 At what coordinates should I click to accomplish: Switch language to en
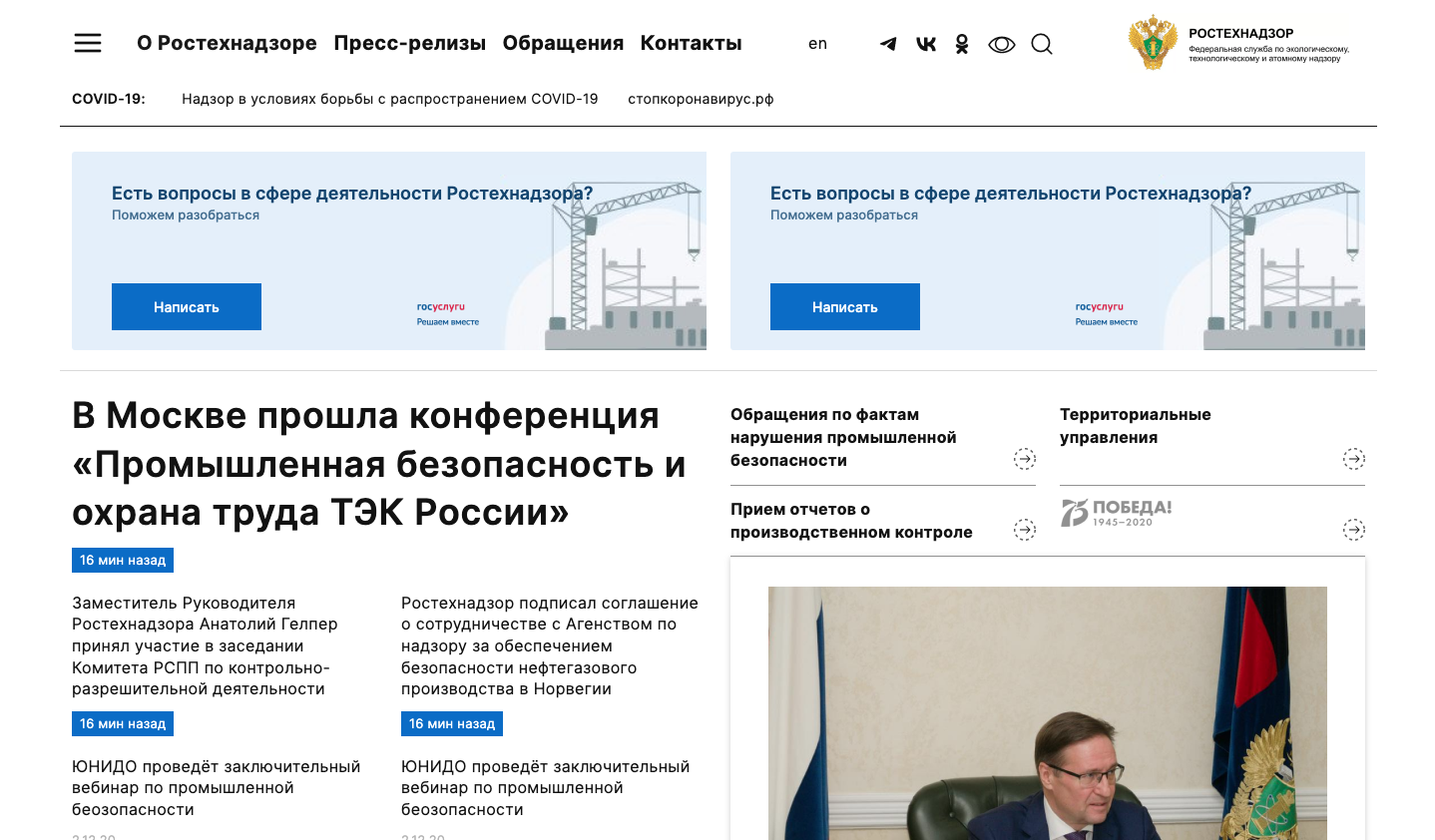click(x=817, y=44)
